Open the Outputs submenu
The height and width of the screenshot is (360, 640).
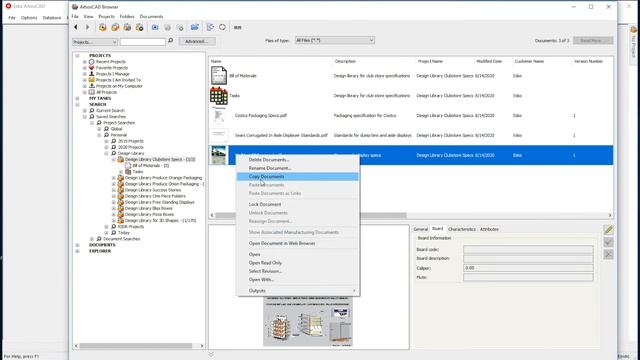click(298, 291)
